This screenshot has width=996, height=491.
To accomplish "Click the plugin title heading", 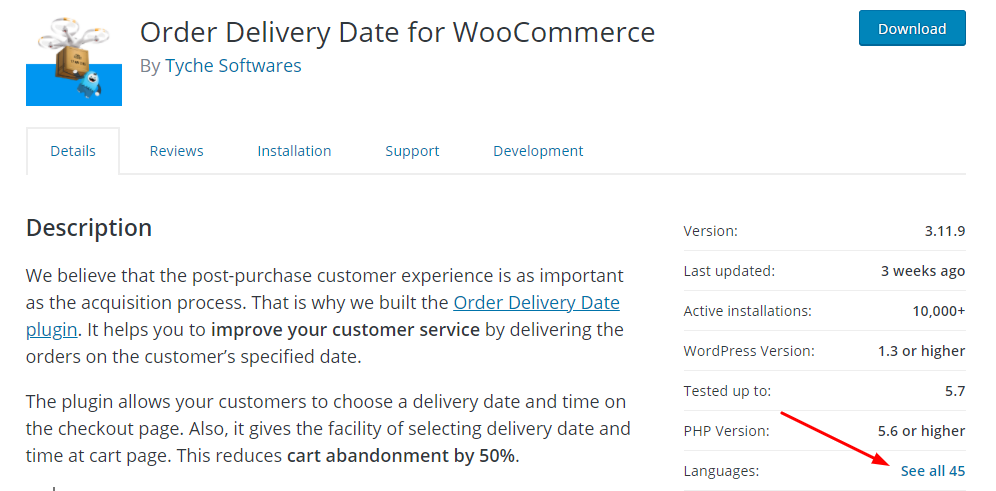I will [x=397, y=32].
